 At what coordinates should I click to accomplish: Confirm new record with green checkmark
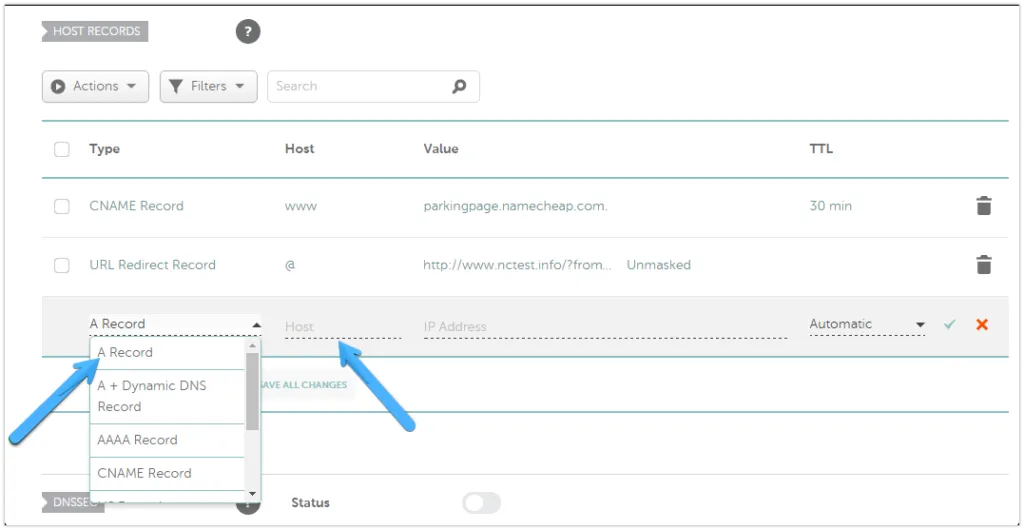949,324
